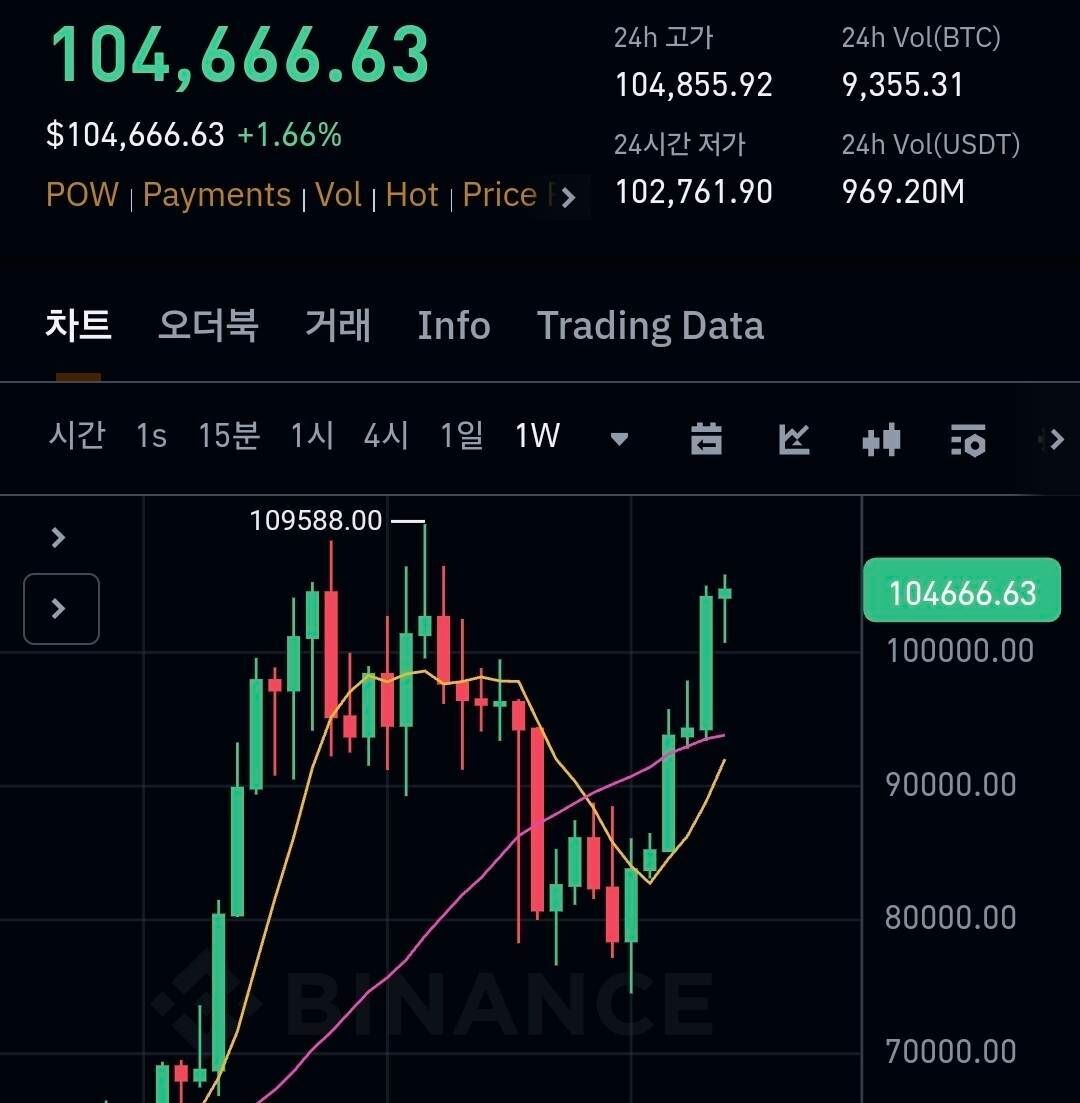The image size is (1080, 1103).
Task: Click the green 104666.63 price label on axis
Action: (x=961, y=592)
